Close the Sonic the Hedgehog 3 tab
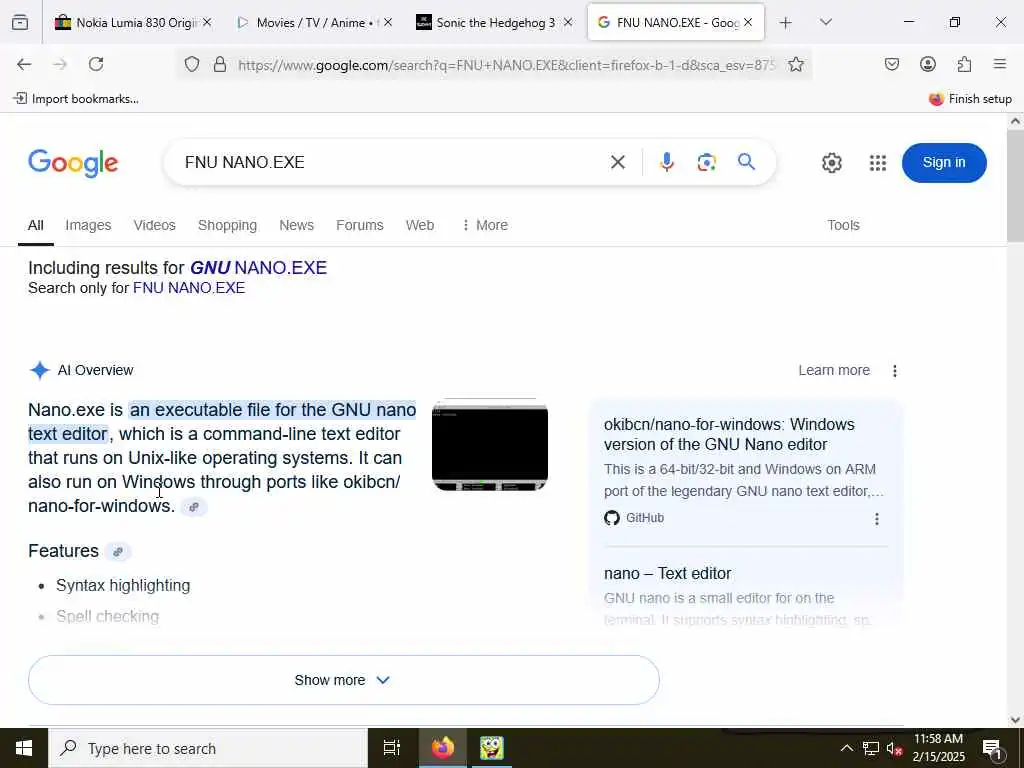Screen dimensions: 1024x768 [568, 22]
